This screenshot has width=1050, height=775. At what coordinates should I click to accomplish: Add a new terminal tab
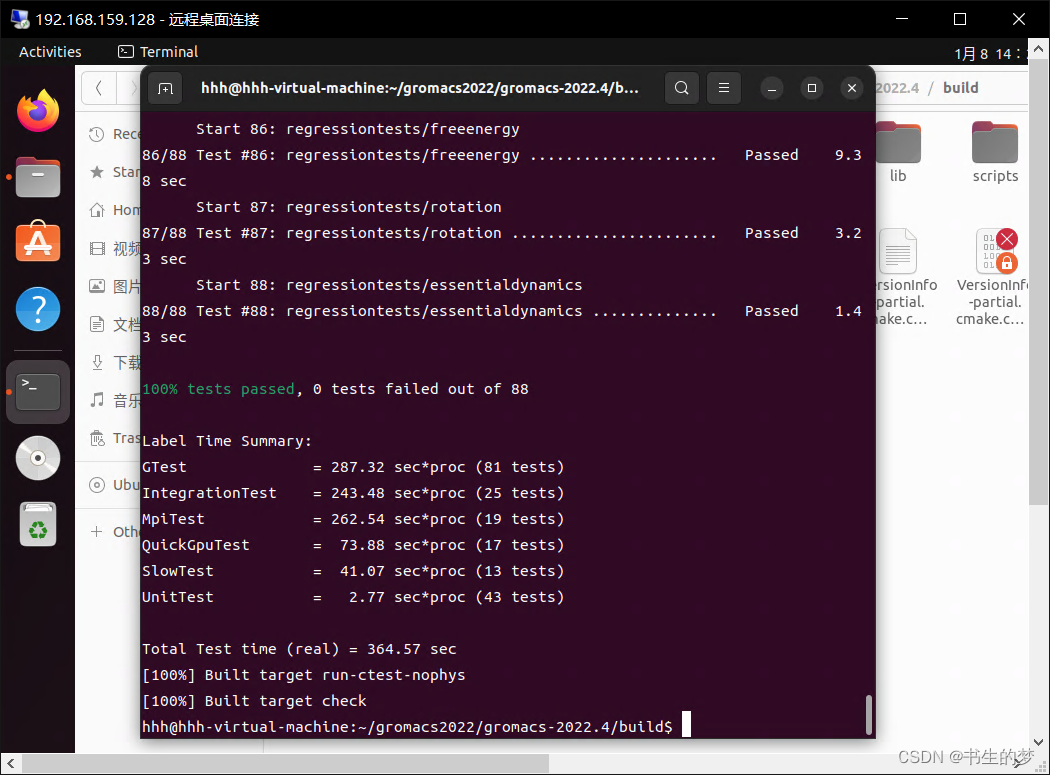165,88
